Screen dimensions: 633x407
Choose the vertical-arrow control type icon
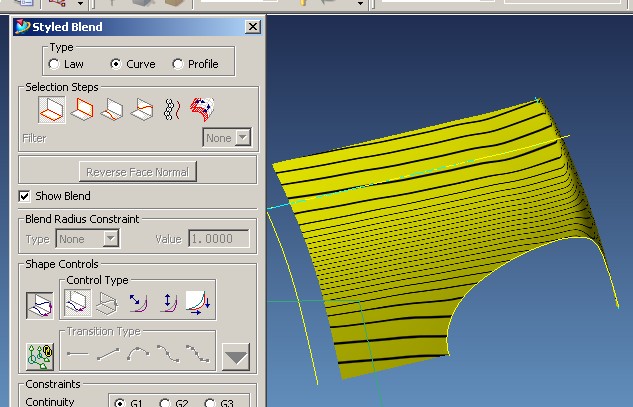[168, 303]
